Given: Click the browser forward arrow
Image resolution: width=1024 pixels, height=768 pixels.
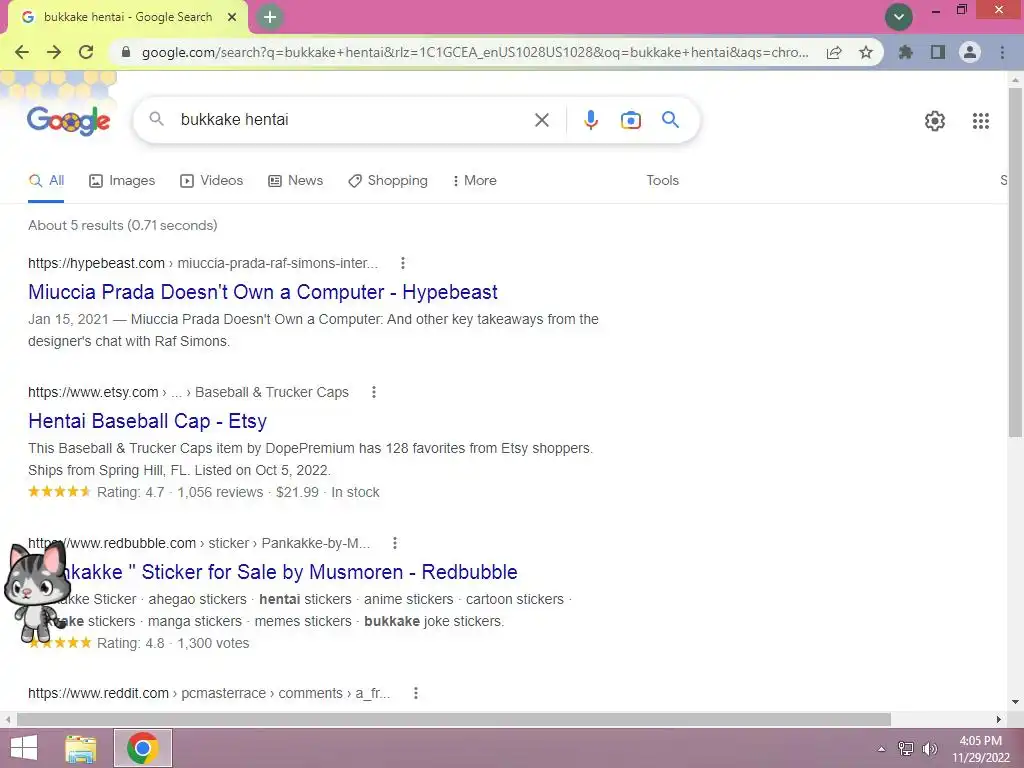Looking at the screenshot, I should [54, 52].
